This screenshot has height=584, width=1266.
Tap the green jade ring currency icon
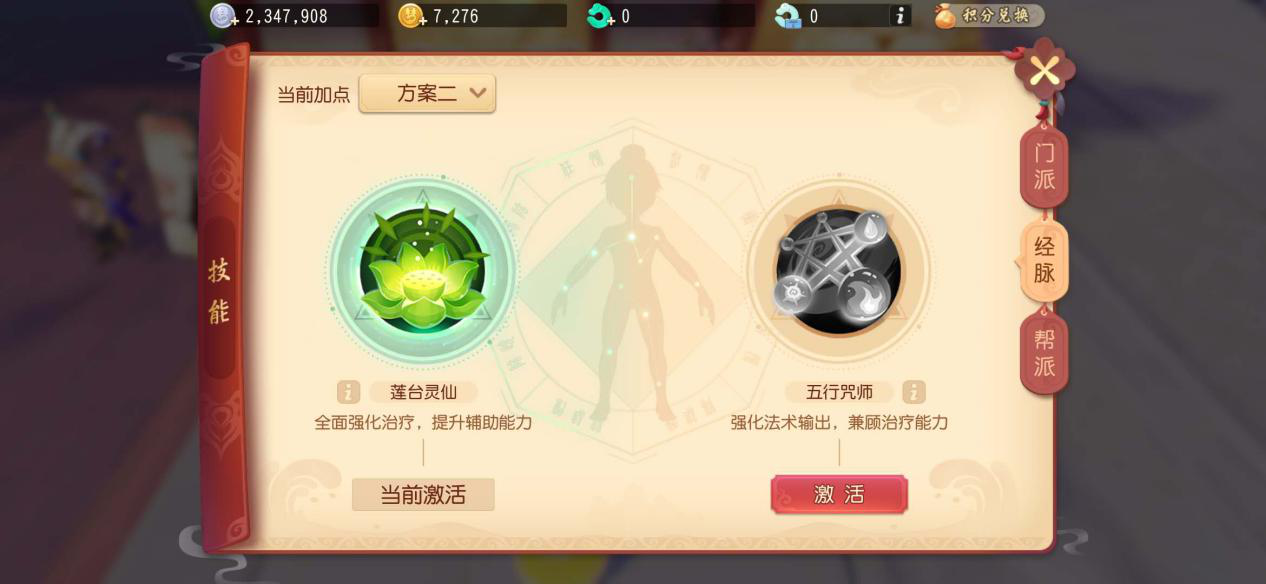[x=600, y=16]
